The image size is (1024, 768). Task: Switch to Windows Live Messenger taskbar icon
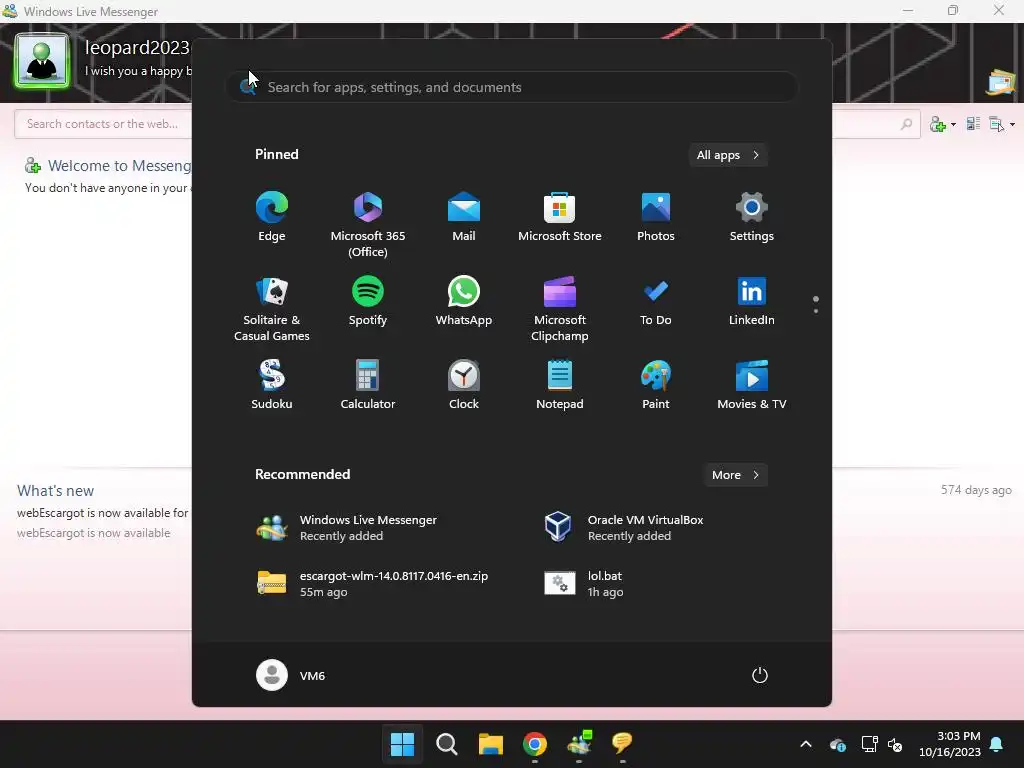[x=579, y=744]
